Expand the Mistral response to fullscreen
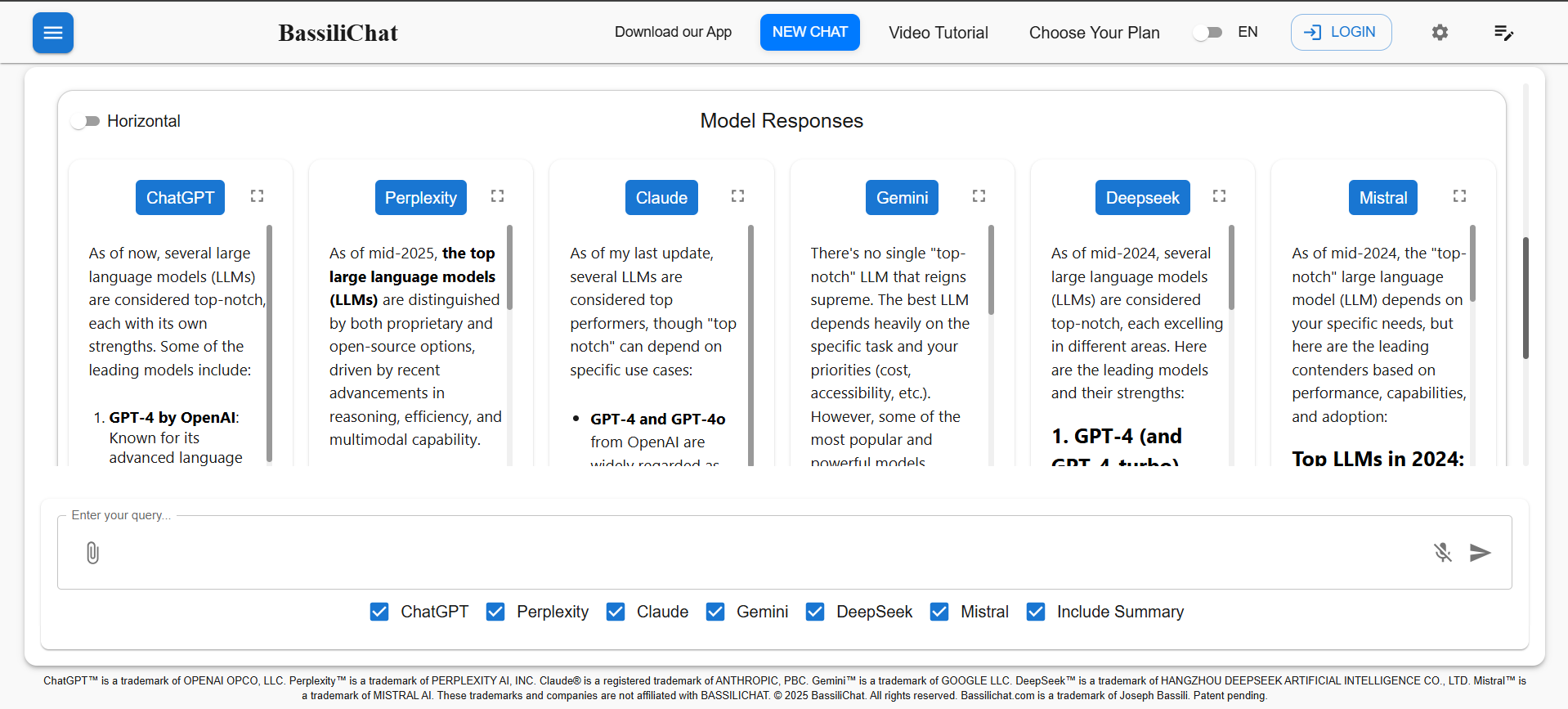Image resolution: width=1568 pixels, height=709 pixels. click(1459, 196)
